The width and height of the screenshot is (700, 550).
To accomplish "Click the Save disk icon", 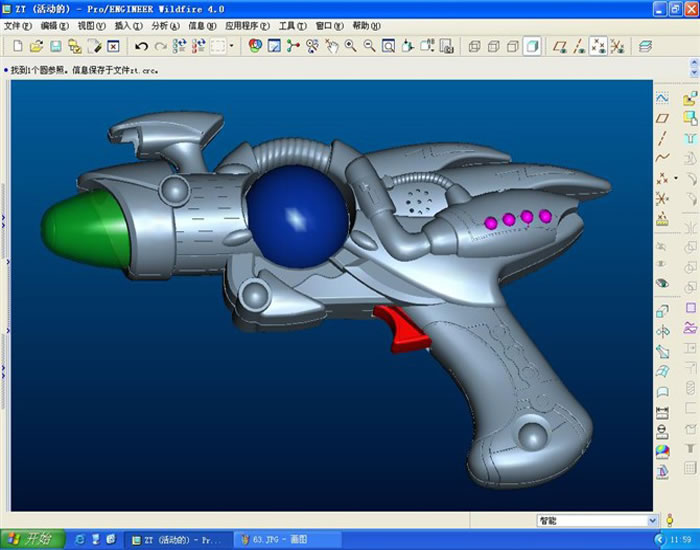I will (56, 46).
